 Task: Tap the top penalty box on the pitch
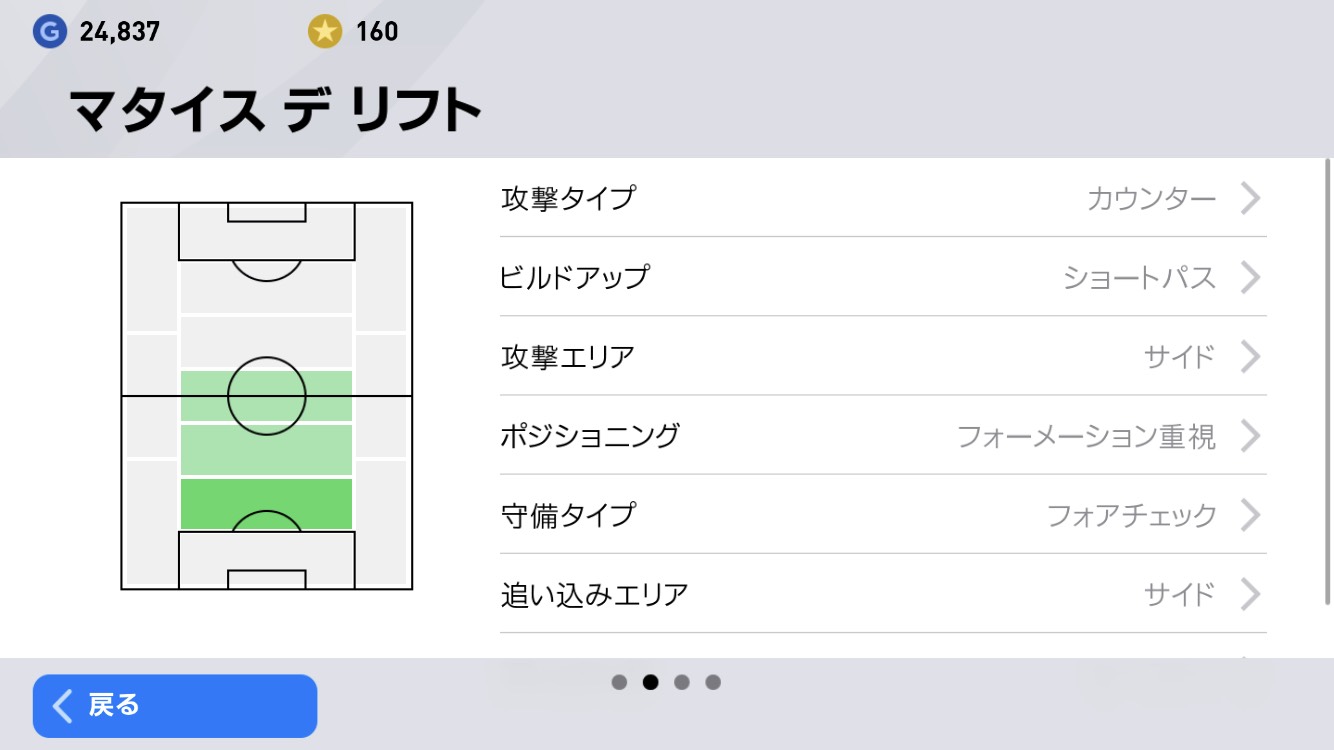pos(266,231)
